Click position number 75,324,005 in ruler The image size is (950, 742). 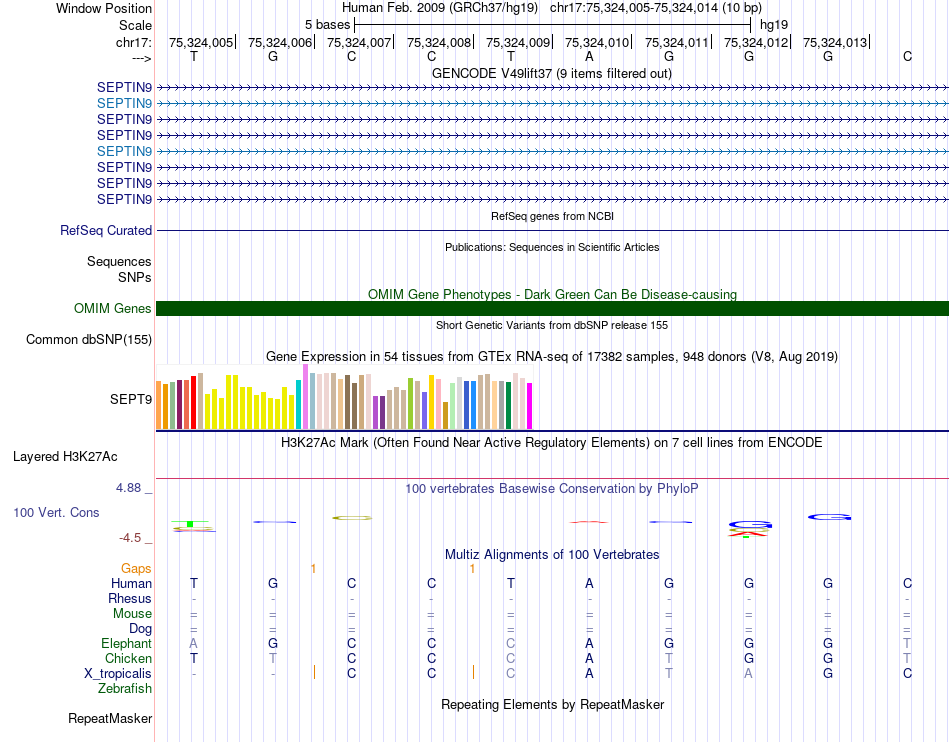point(201,42)
